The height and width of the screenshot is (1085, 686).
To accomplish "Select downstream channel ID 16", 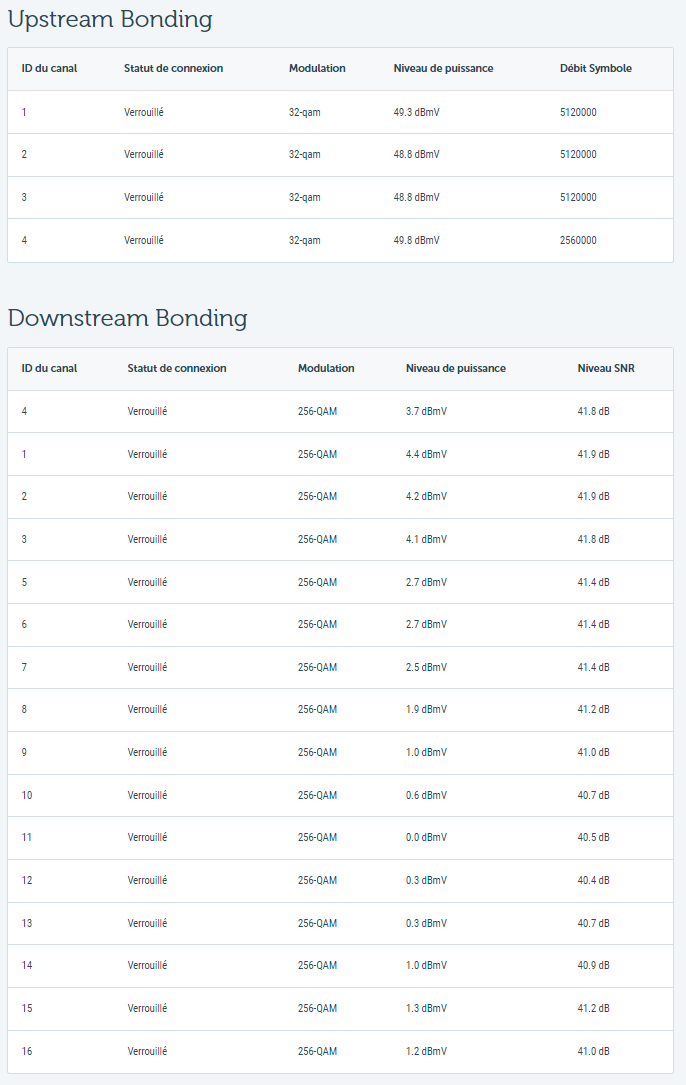I will click(x=27, y=1051).
